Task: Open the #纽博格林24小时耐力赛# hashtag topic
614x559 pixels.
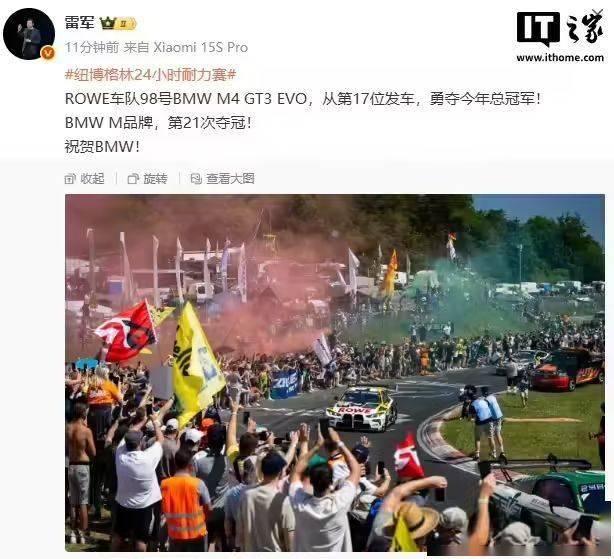Action: click(150, 74)
